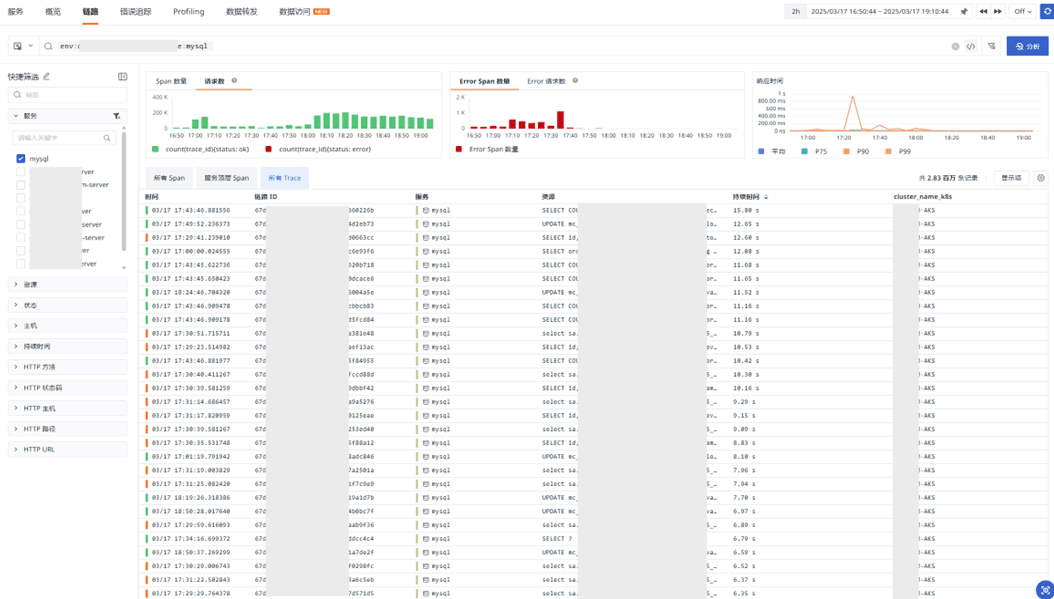Select the 所有 Span tab
1054x599 pixels.
(x=169, y=178)
